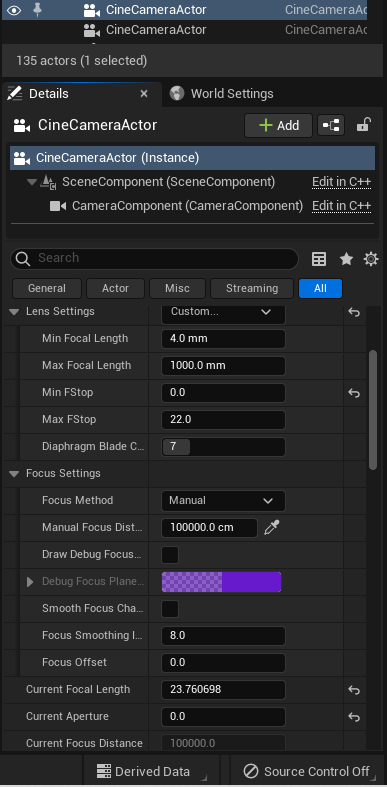Open the Blueprint/script hierarchy icon button
This screenshot has width=387, height=787.
pyautogui.click(x=331, y=125)
